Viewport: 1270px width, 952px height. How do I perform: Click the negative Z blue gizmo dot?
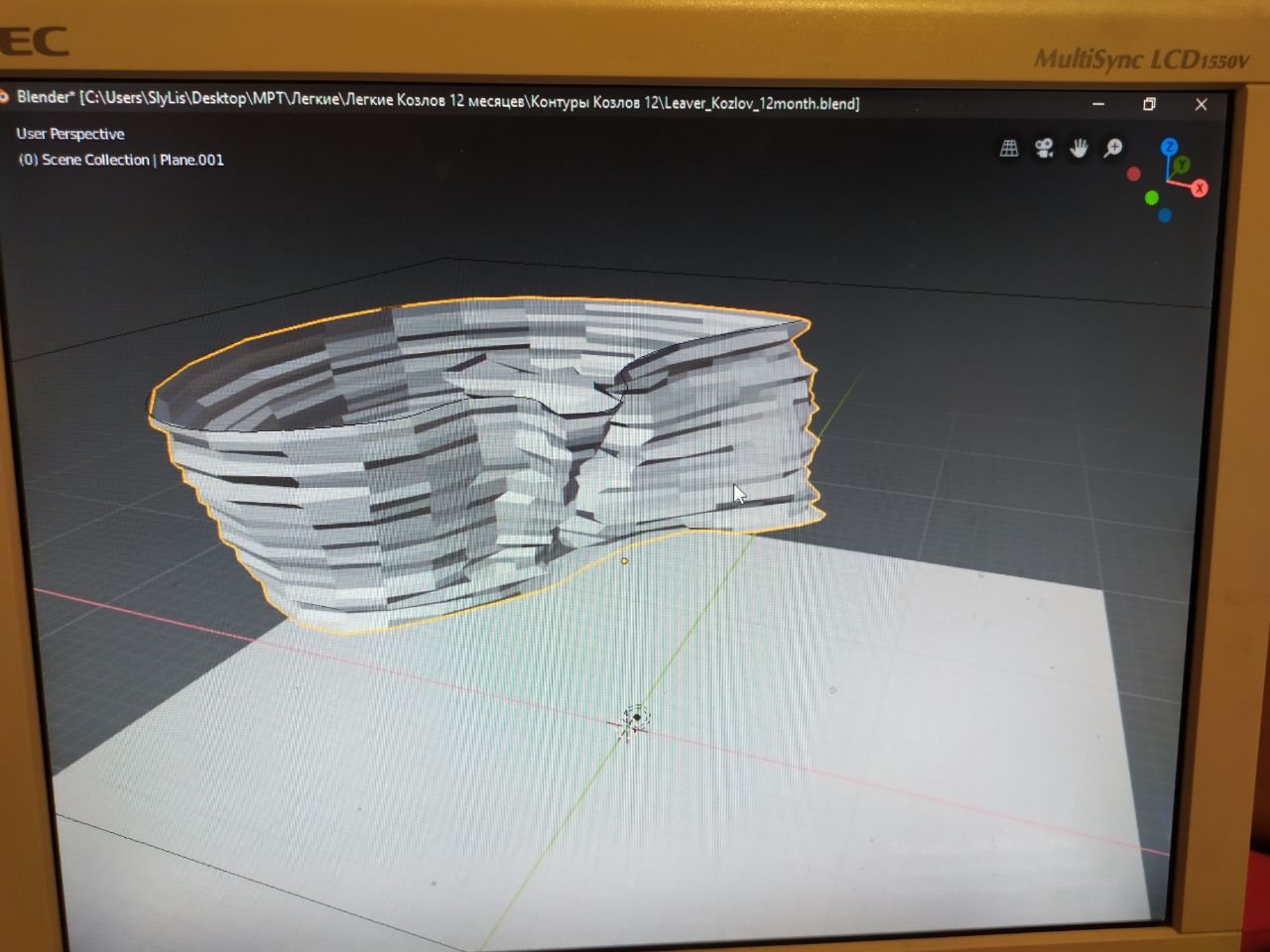point(1165,215)
